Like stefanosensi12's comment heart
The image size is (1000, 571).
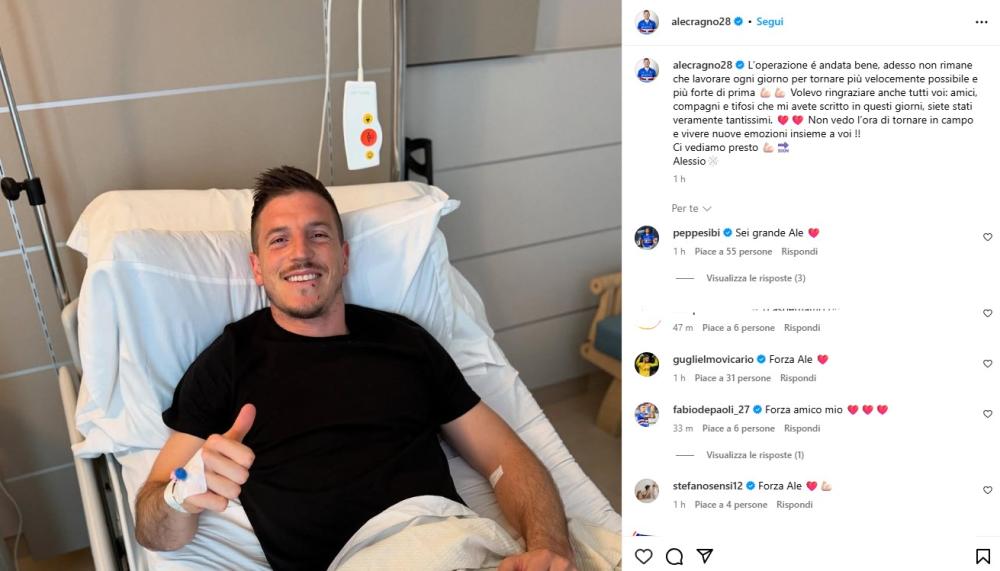987,489
